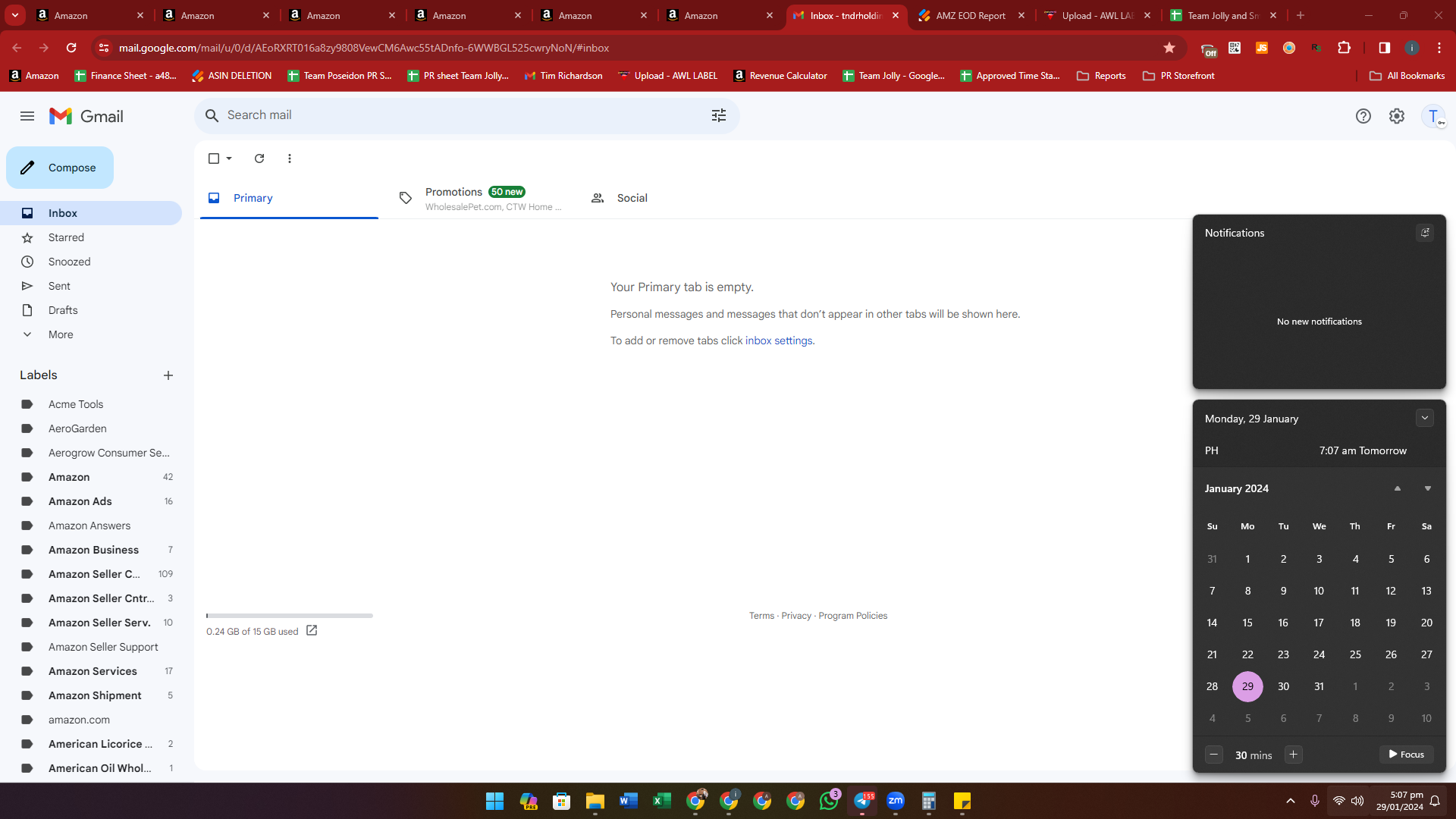Screen dimensions: 1456x819
Task: Open the Windows Start menu
Action: (x=495, y=801)
